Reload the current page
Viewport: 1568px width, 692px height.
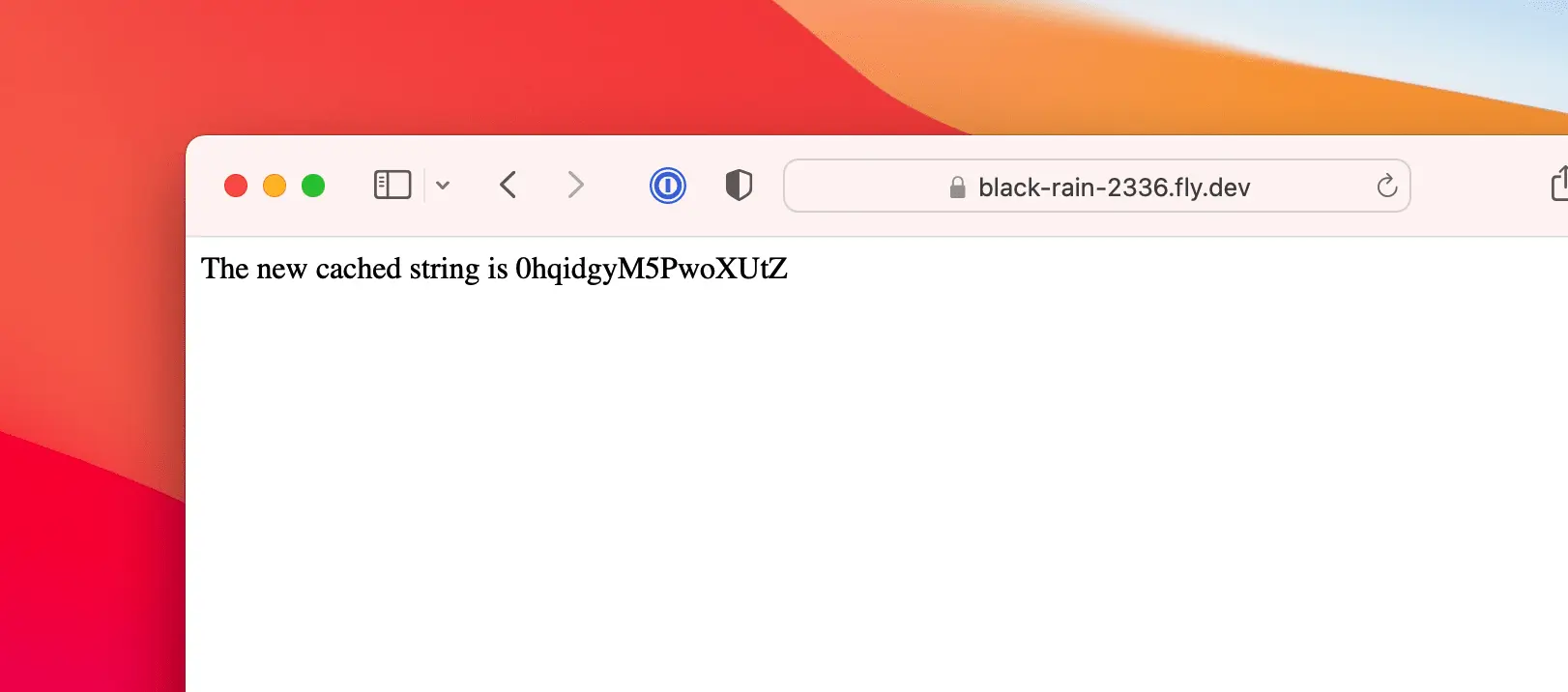1387,186
